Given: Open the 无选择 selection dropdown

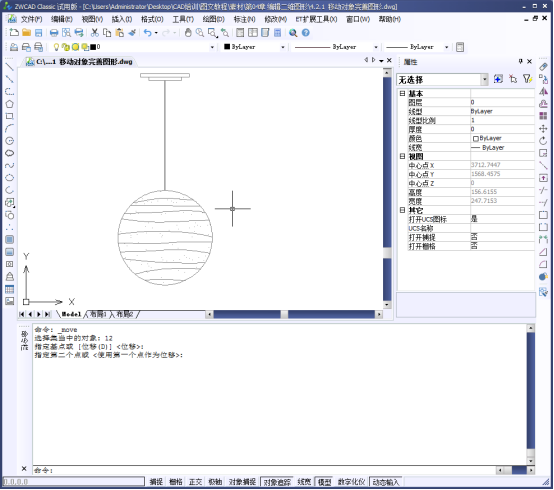Looking at the screenshot, I should click(442, 80).
